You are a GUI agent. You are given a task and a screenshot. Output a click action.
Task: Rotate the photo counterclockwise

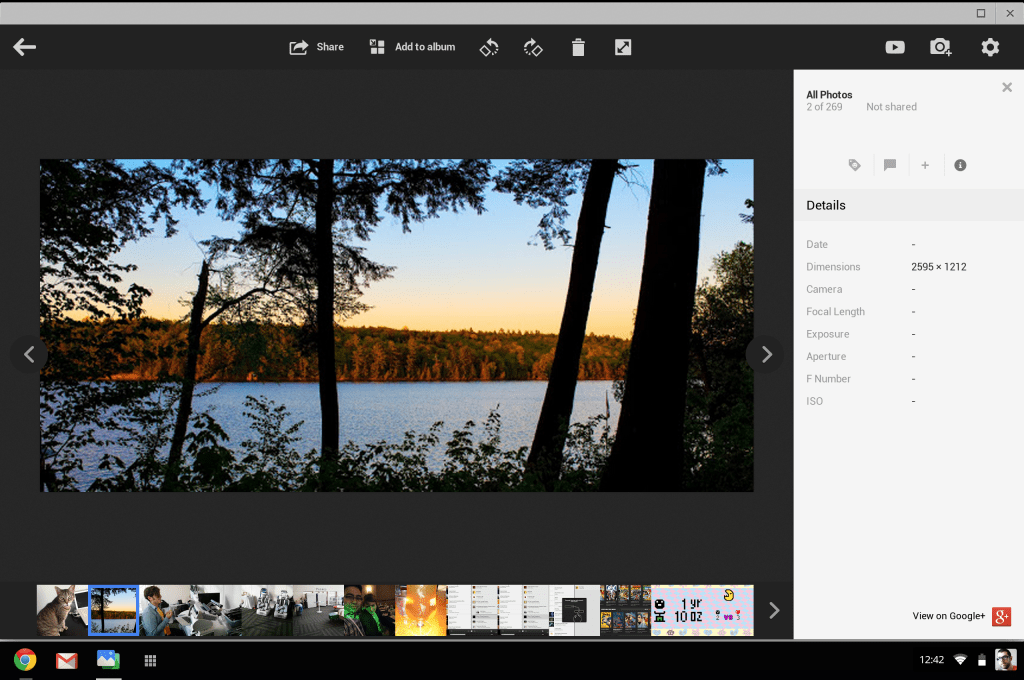pos(488,47)
